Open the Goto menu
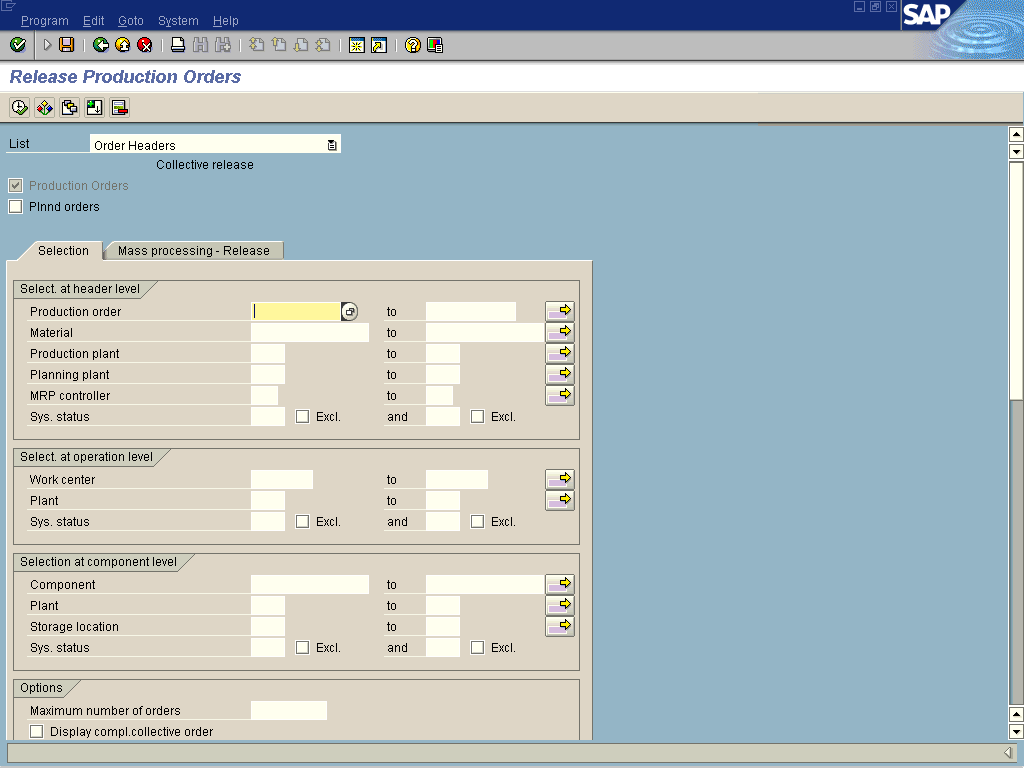The image size is (1024, 768). (131, 21)
